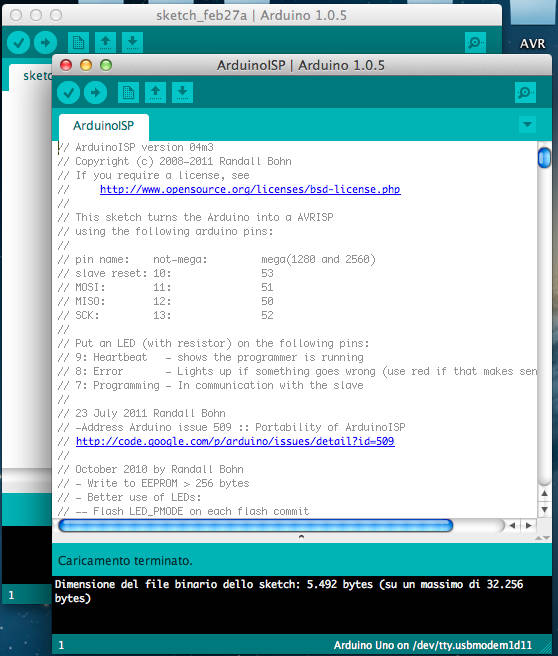
Task: Click Open sketch up-arrow in ArduinoISP window
Action: click(155, 92)
